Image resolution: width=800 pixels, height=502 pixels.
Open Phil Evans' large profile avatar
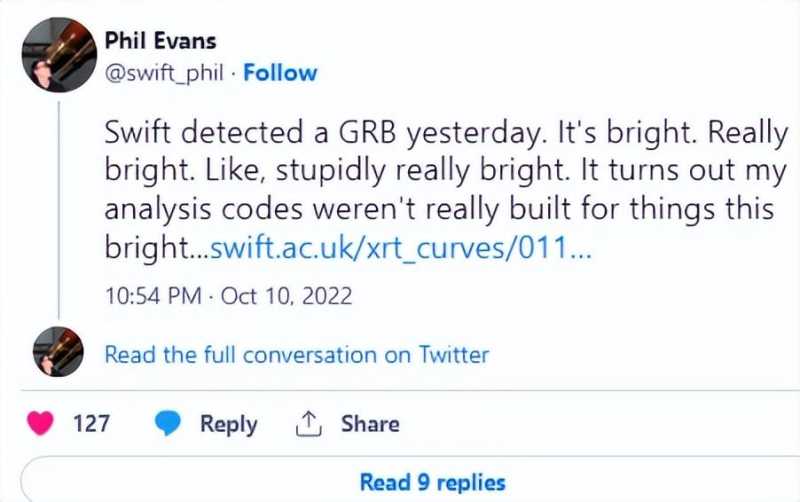[59, 55]
